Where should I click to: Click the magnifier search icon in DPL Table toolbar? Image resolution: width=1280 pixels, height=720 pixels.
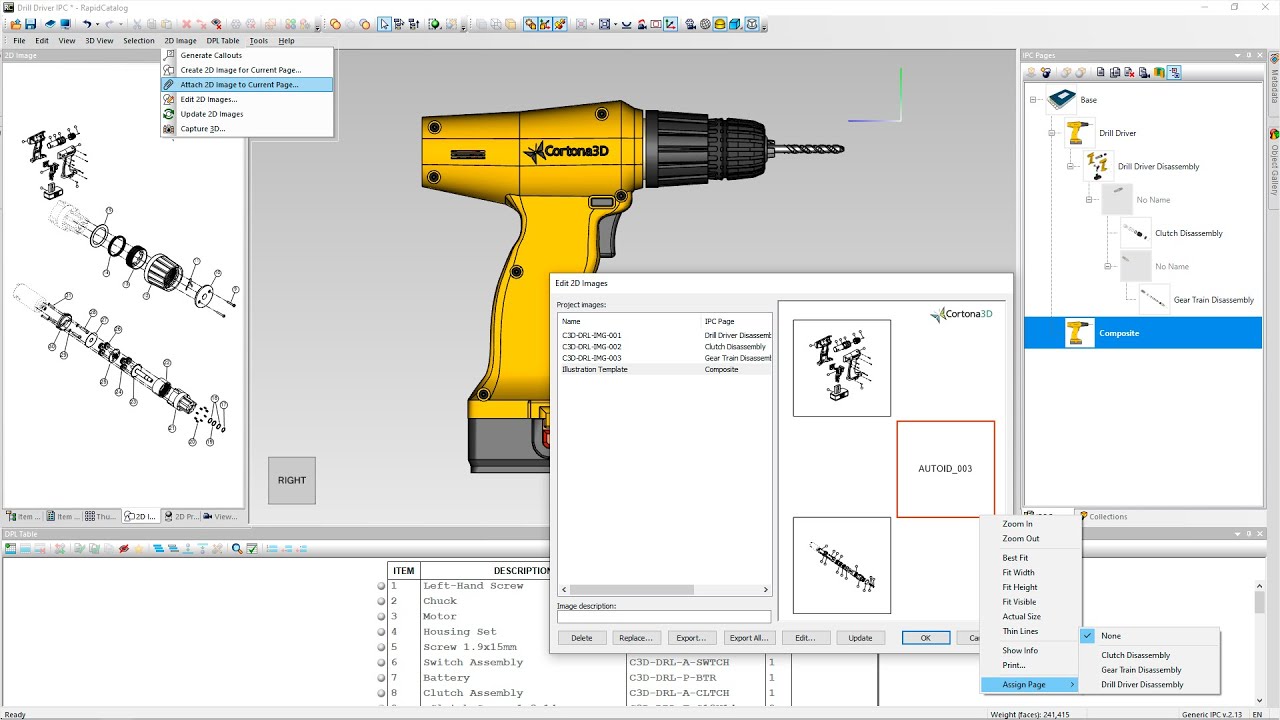pyautogui.click(x=237, y=548)
